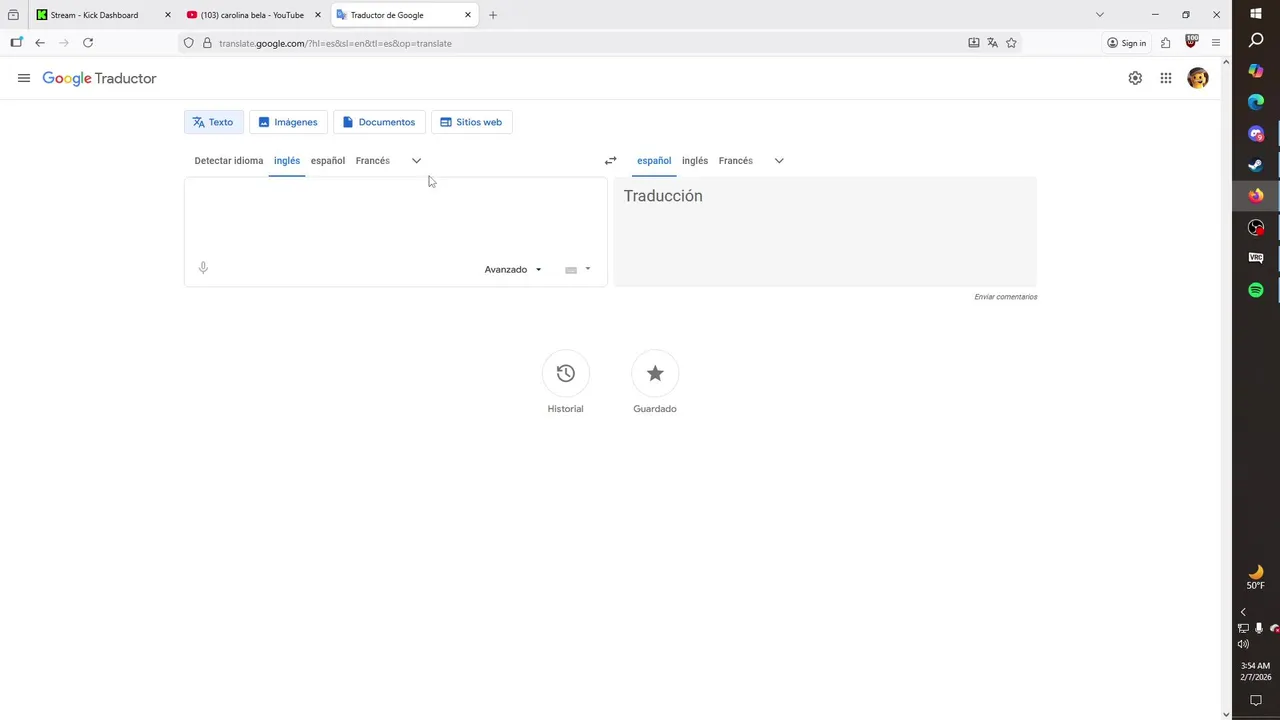The height and width of the screenshot is (720, 1280).
Task: Open the Google account avatar
Action: click(1197, 78)
